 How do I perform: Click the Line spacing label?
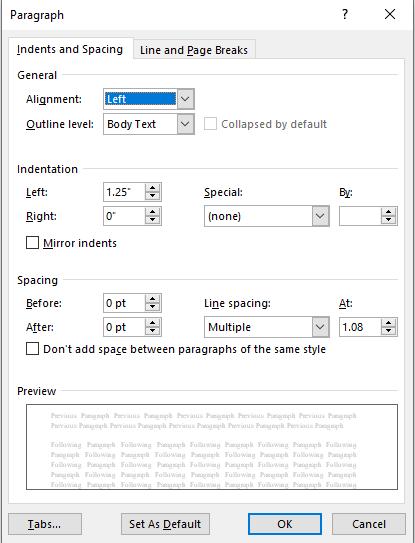(237, 303)
